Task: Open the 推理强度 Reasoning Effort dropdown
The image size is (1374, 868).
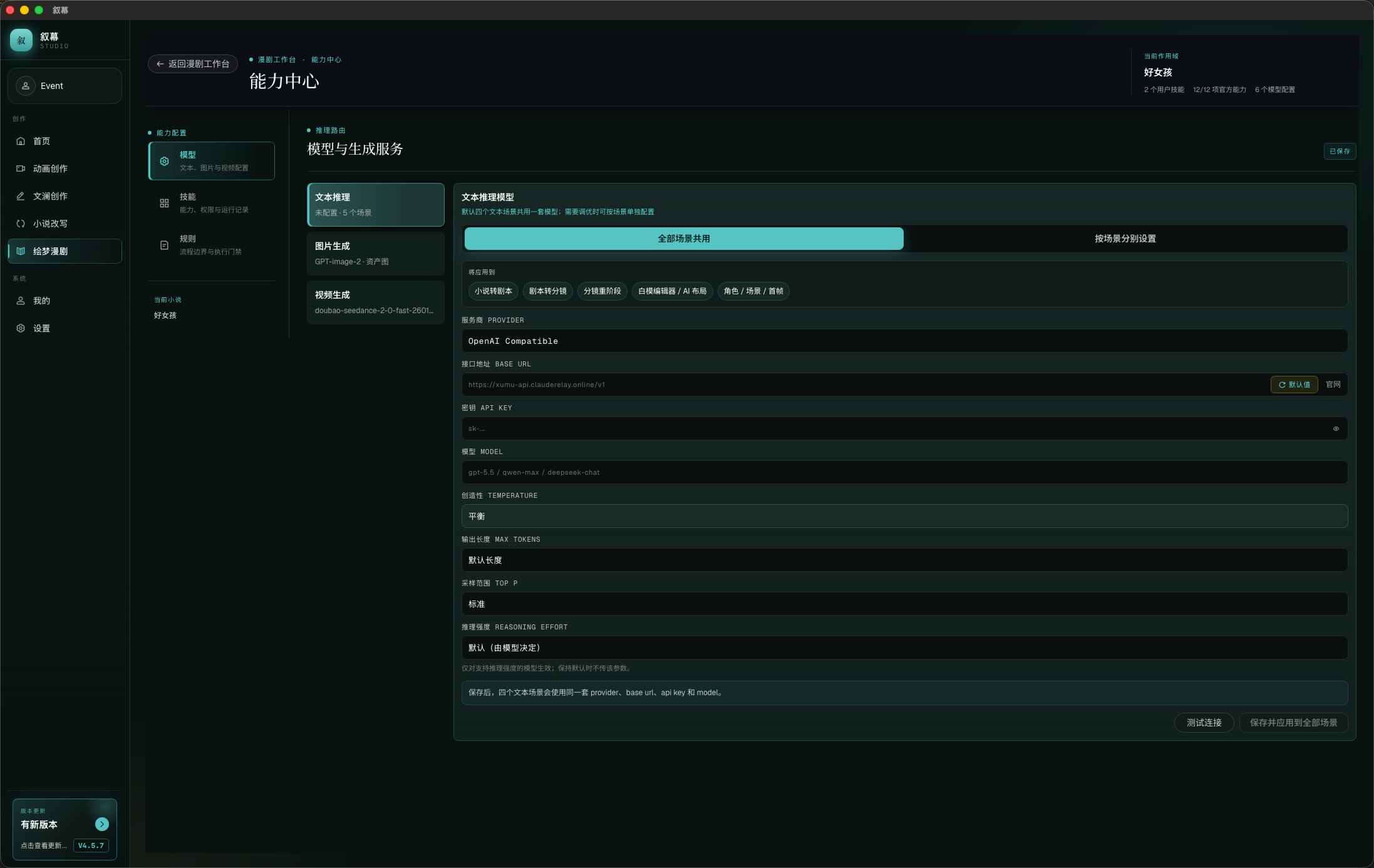Action: pos(904,648)
